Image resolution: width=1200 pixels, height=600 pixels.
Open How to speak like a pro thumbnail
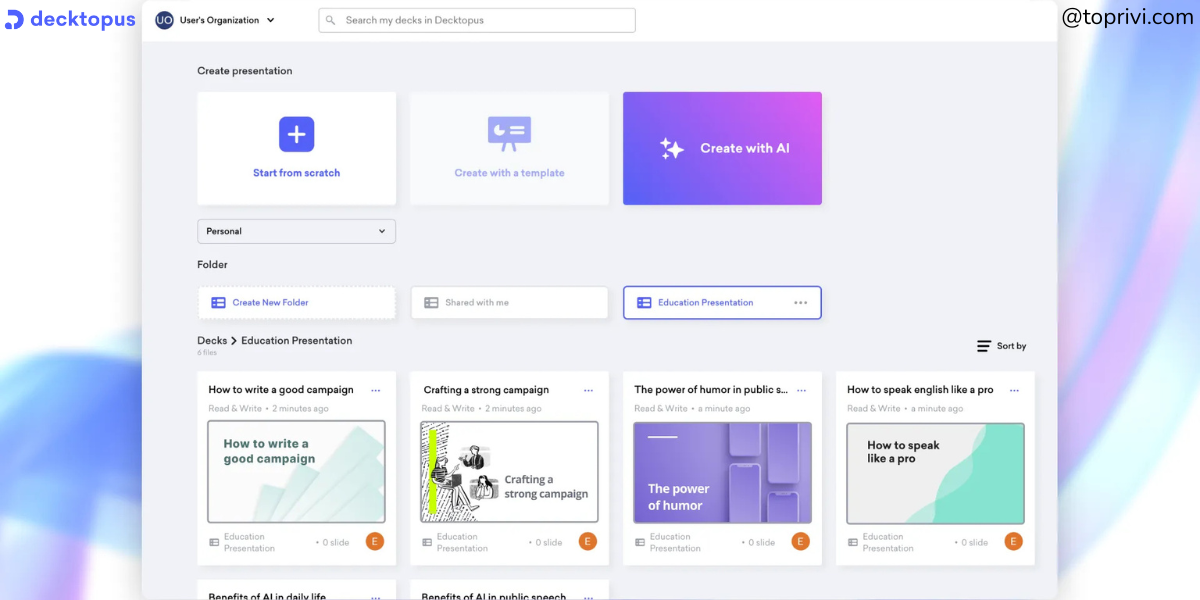click(x=935, y=472)
